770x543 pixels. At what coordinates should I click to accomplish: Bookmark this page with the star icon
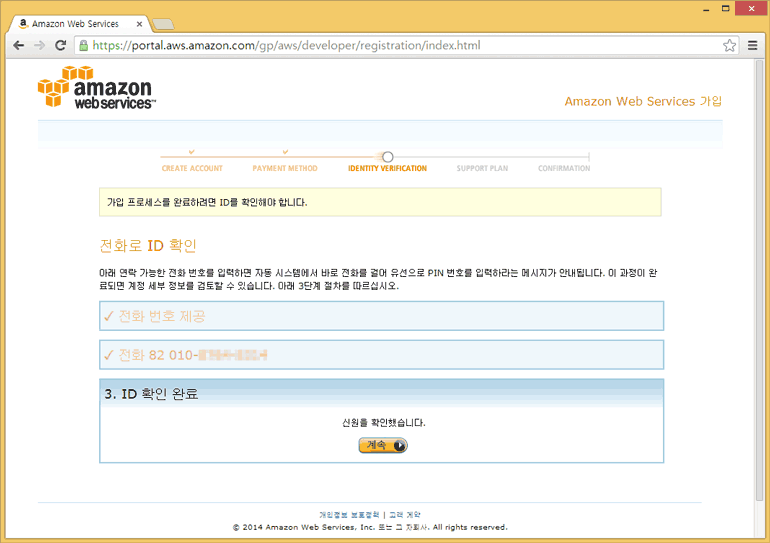point(729,45)
